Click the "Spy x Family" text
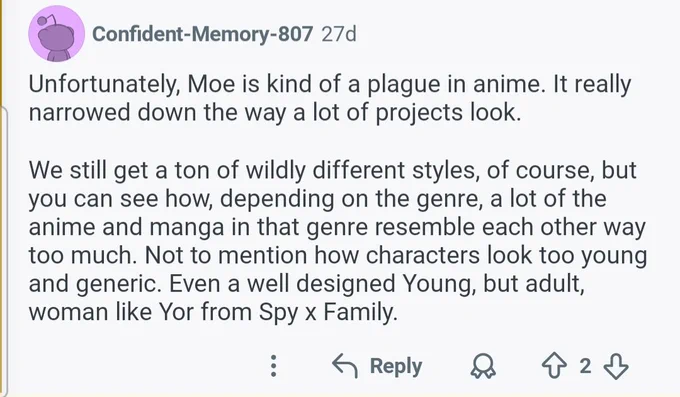 (x=328, y=312)
